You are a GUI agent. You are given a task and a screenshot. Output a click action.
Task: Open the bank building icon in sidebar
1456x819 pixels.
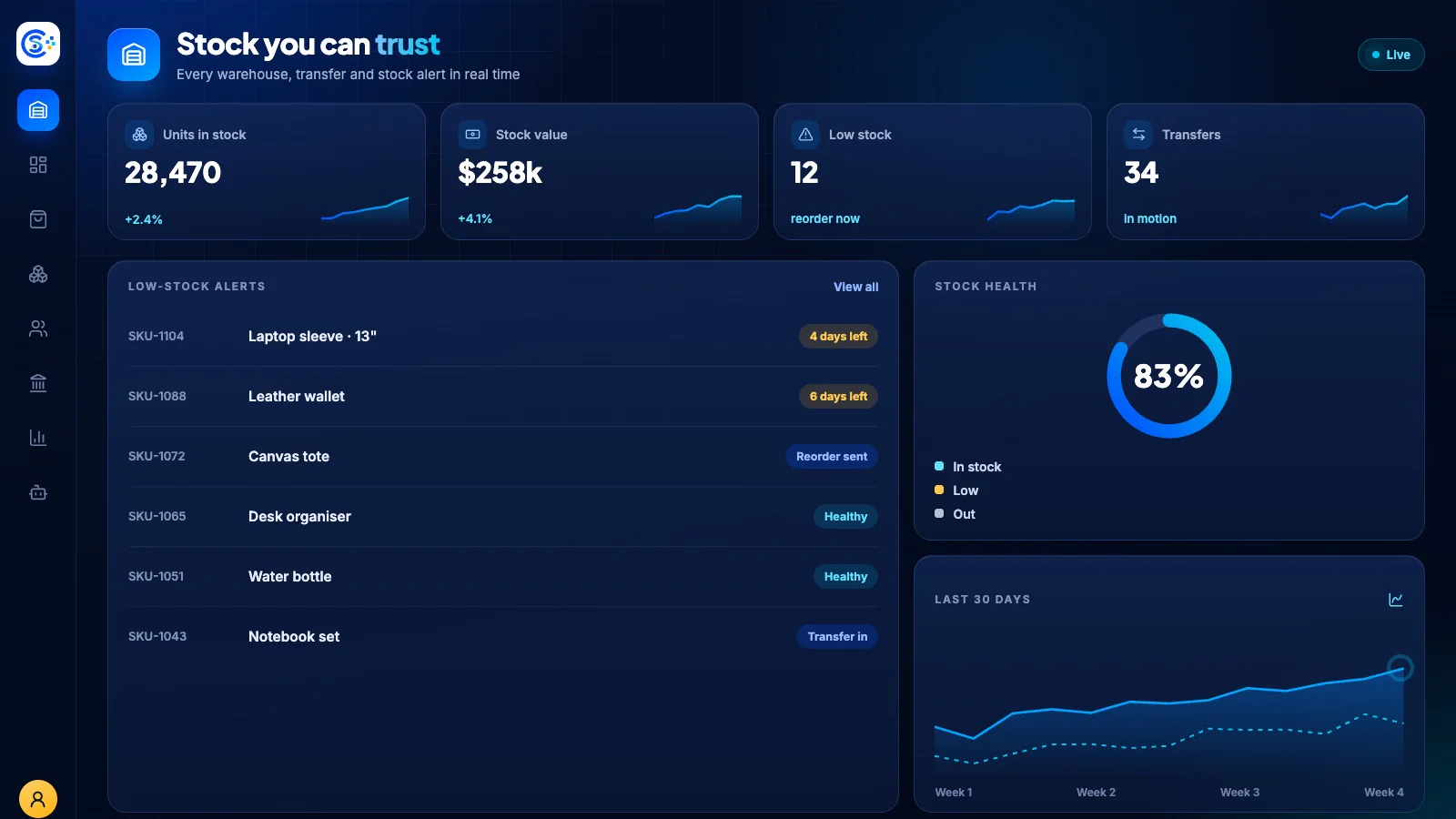38,383
